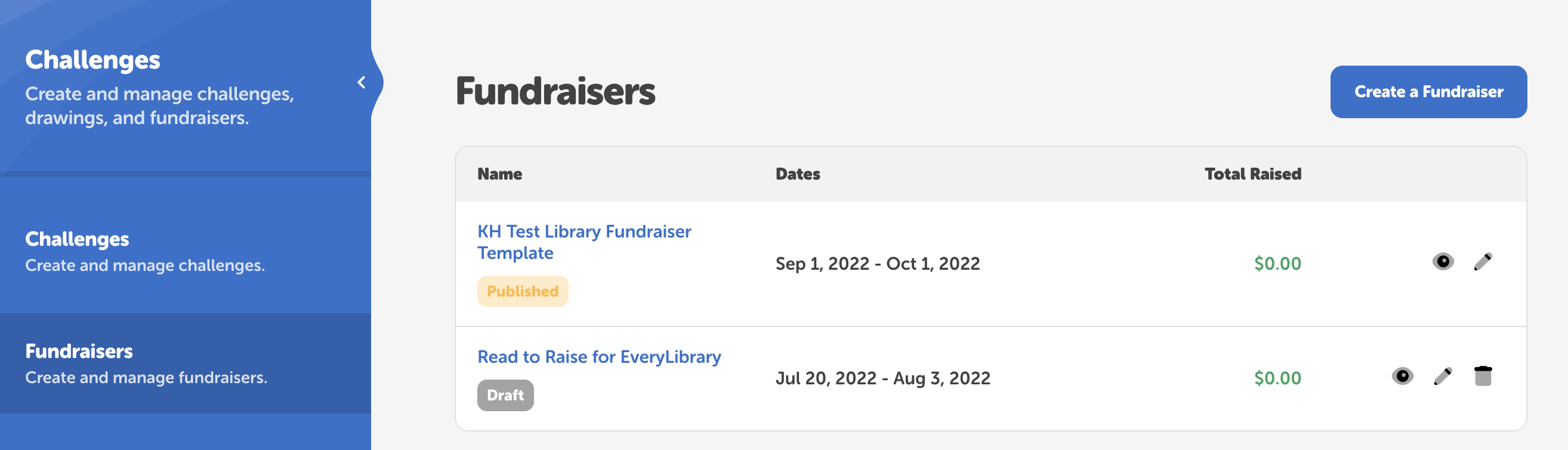
Task: Click the pencil icon to edit KH Test fundraiser
Action: pyautogui.click(x=1482, y=262)
